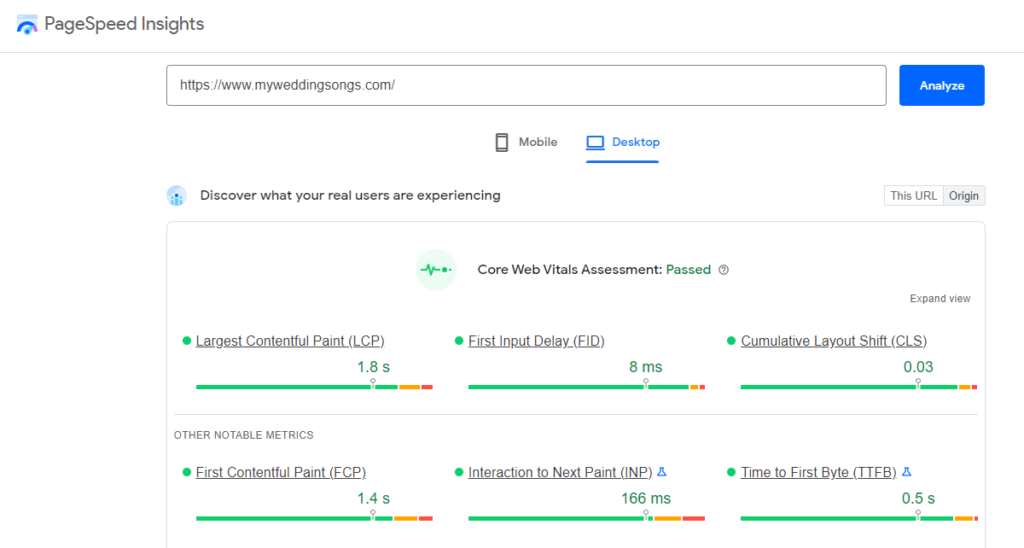Open First Contentful Paint (FCP) link

click(x=281, y=472)
